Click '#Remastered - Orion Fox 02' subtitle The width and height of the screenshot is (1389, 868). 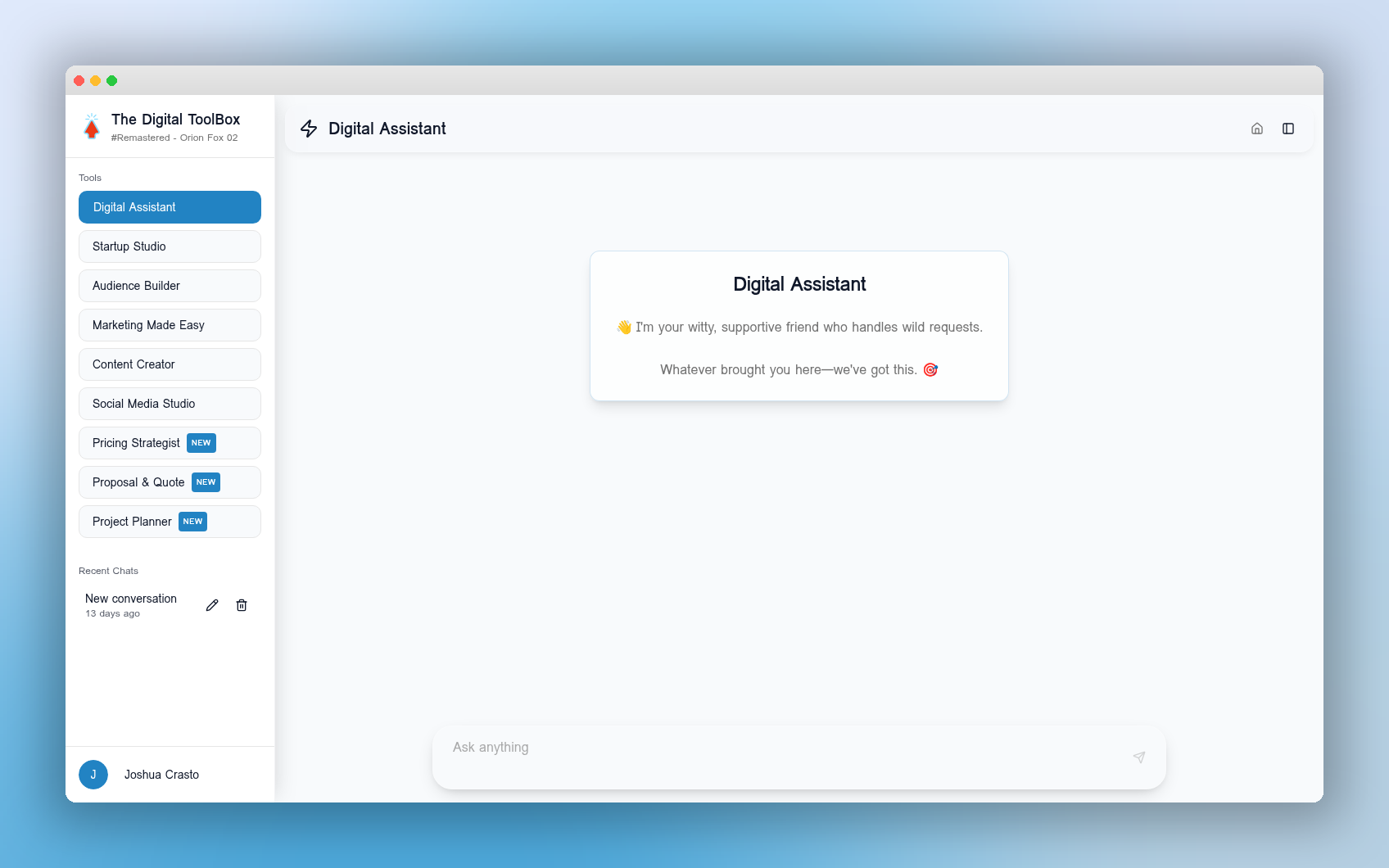[x=174, y=138]
